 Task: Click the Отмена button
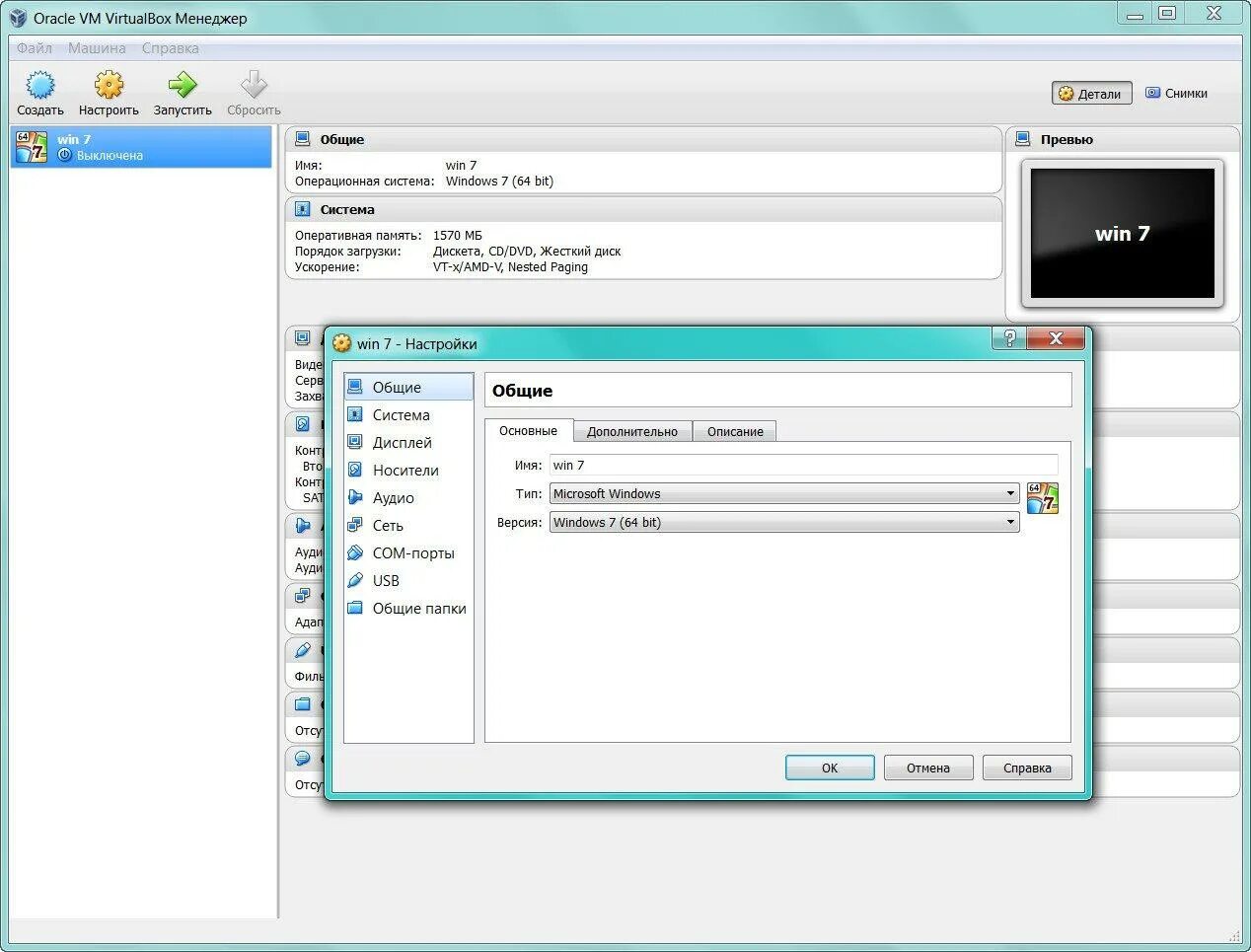[928, 768]
